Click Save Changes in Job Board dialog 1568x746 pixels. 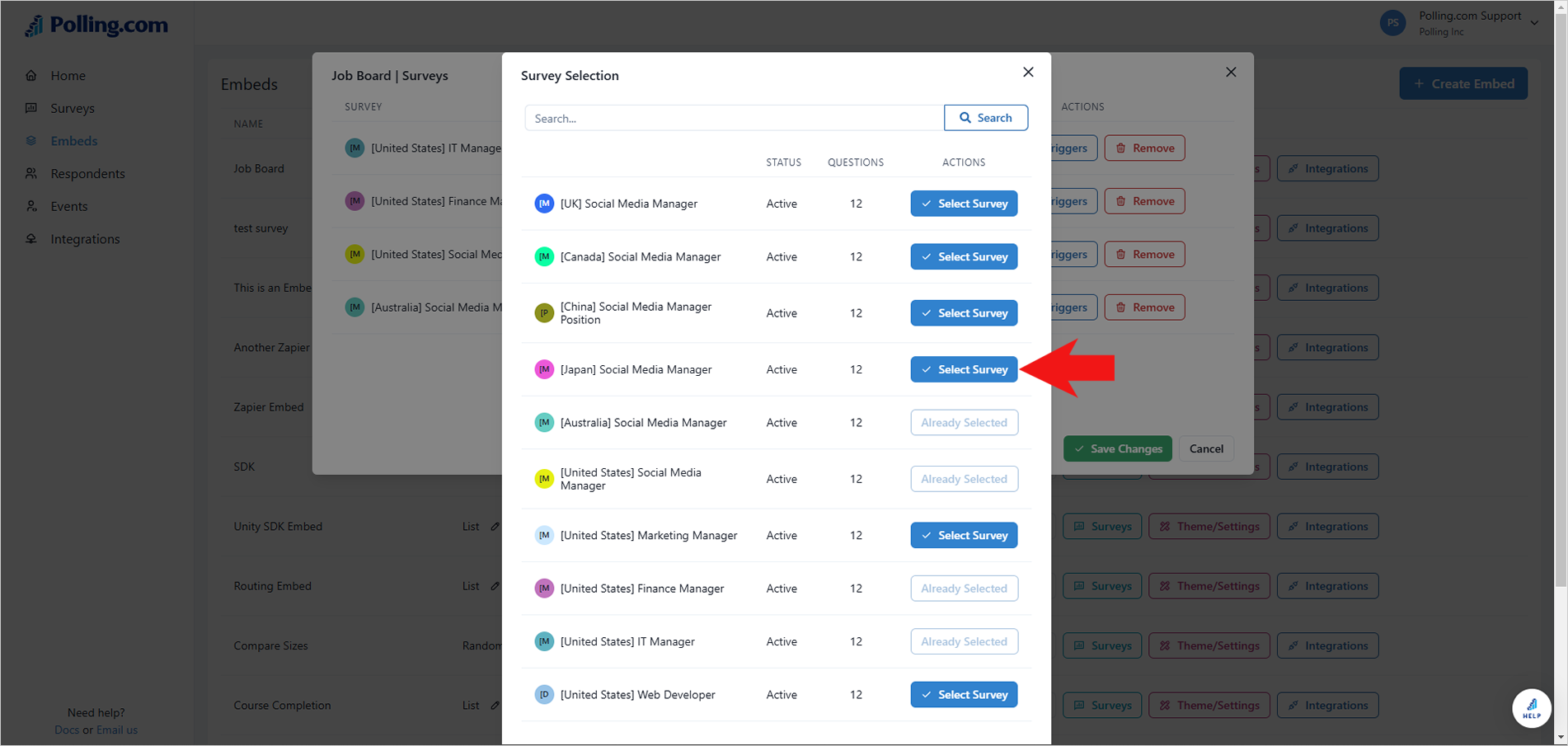pos(1117,448)
